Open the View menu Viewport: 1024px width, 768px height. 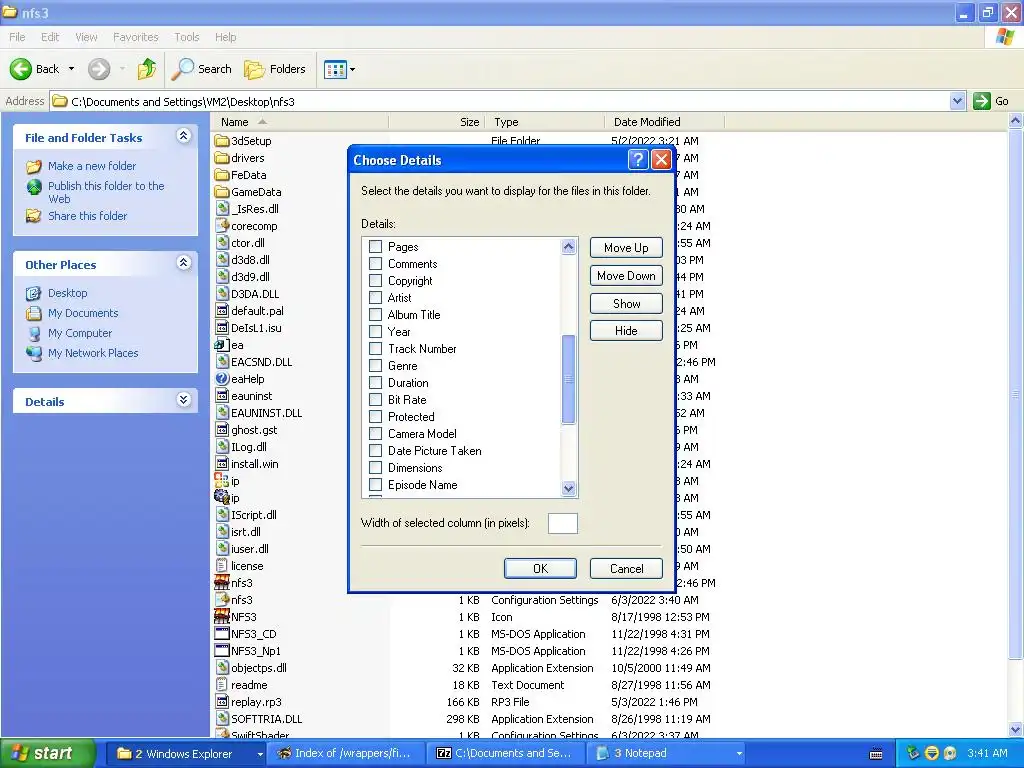tap(86, 37)
